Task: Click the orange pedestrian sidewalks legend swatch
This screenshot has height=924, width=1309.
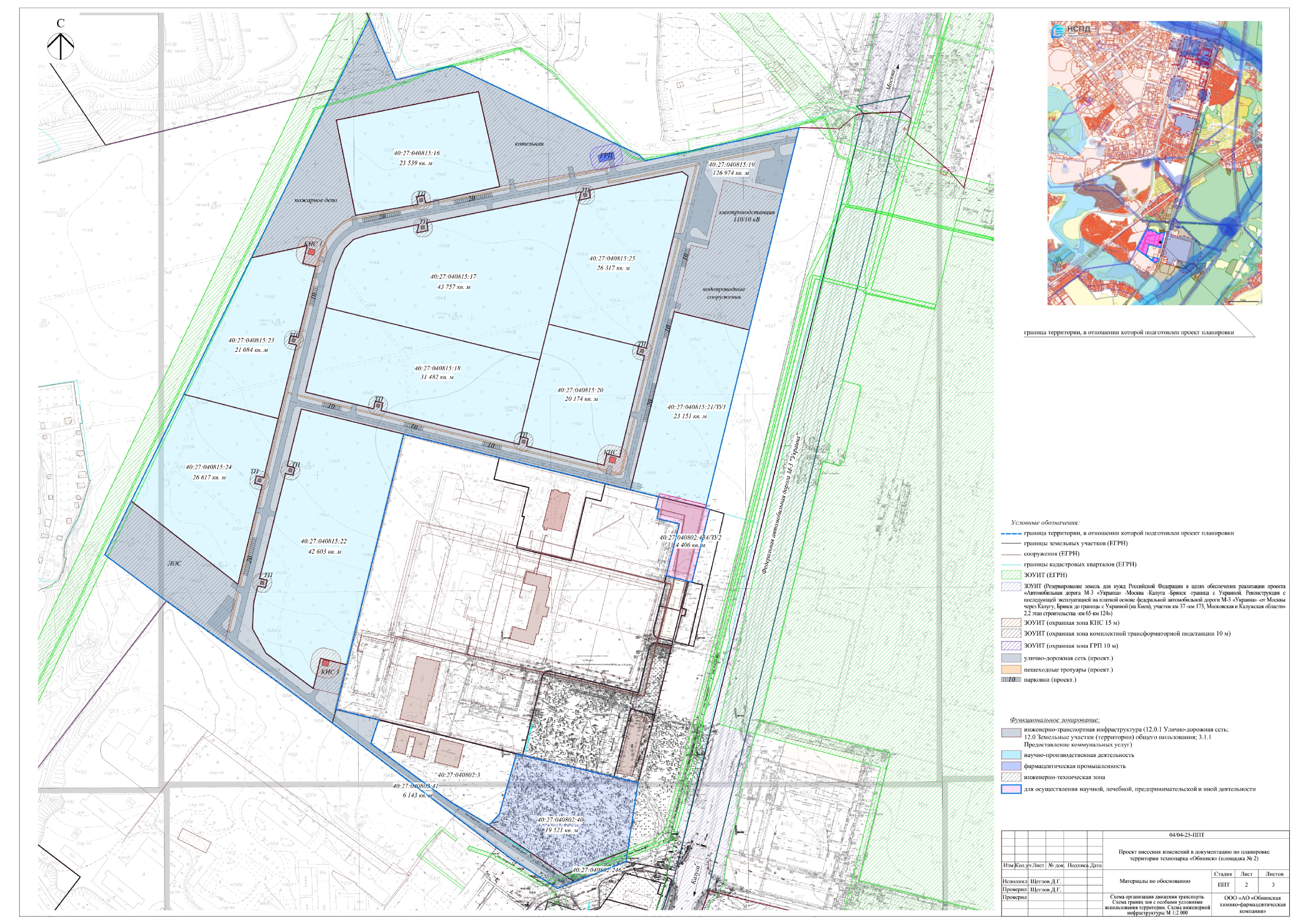Action: 1011,669
